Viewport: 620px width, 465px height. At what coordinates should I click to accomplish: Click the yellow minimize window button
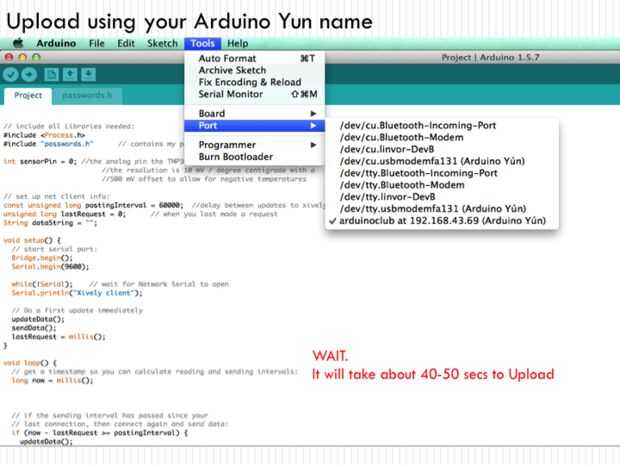coord(23,57)
